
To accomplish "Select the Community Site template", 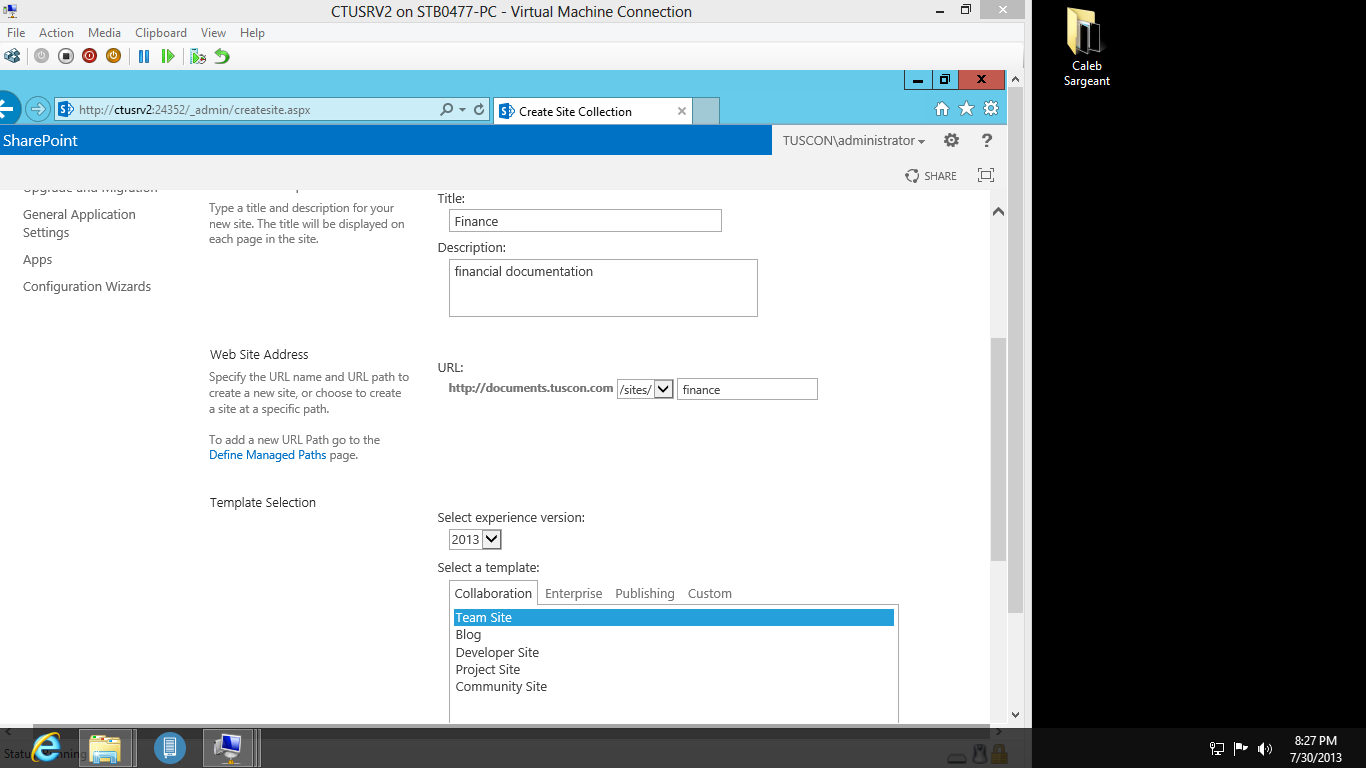I will (673, 687).
